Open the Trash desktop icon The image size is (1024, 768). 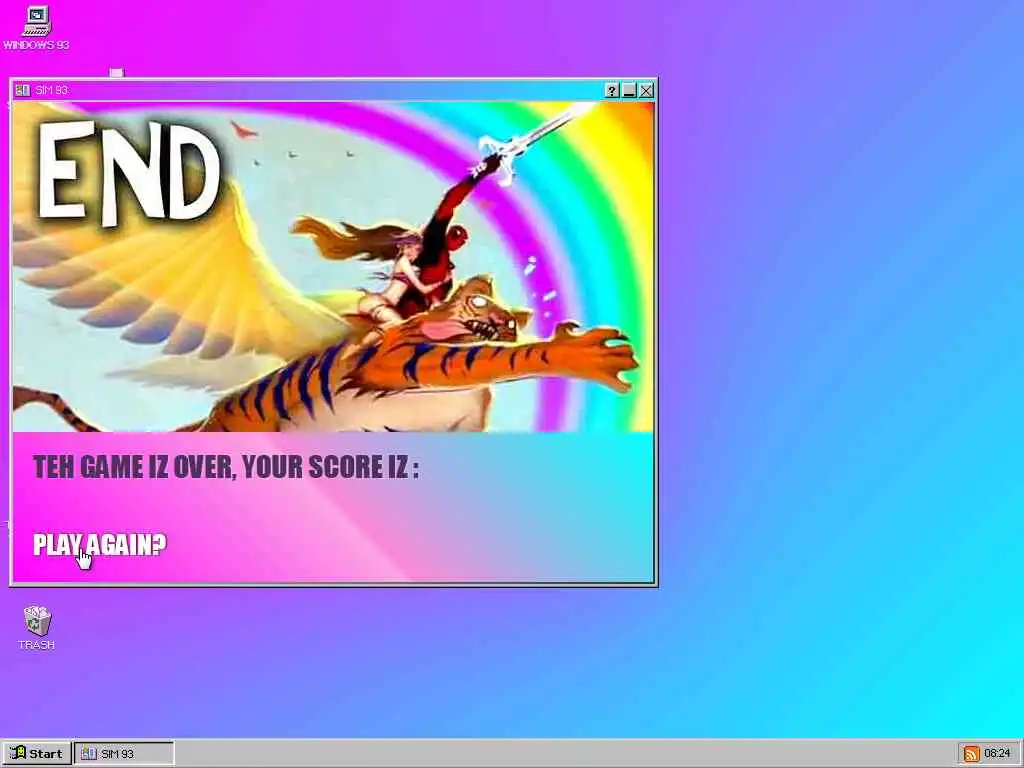pyautogui.click(x=37, y=628)
